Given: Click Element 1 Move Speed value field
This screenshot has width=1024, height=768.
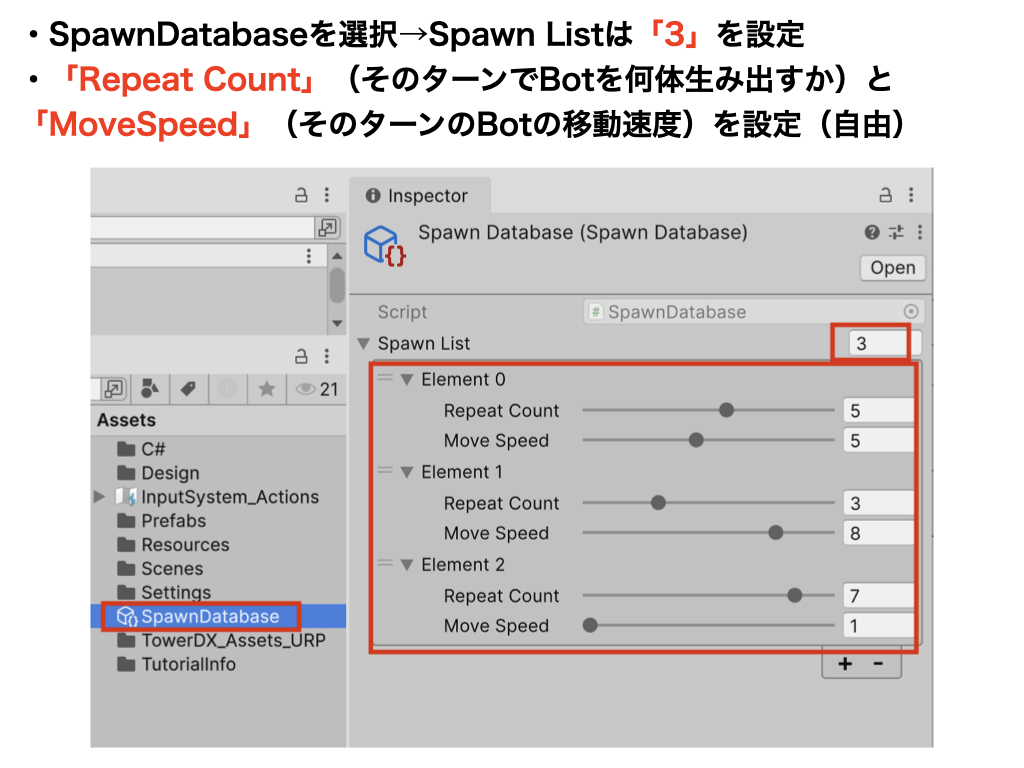Looking at the screenshot, I should pyautogui.click(x=878, y=534).
